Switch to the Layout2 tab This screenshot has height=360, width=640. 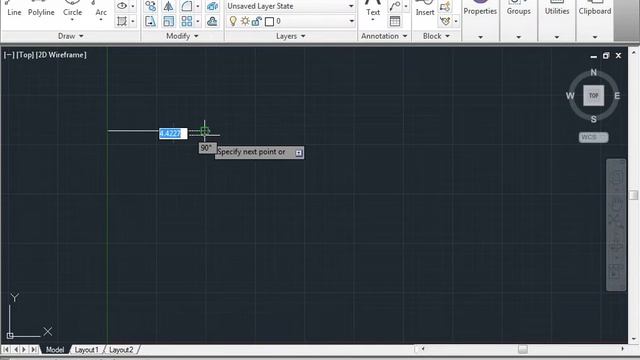click(121, 350)
